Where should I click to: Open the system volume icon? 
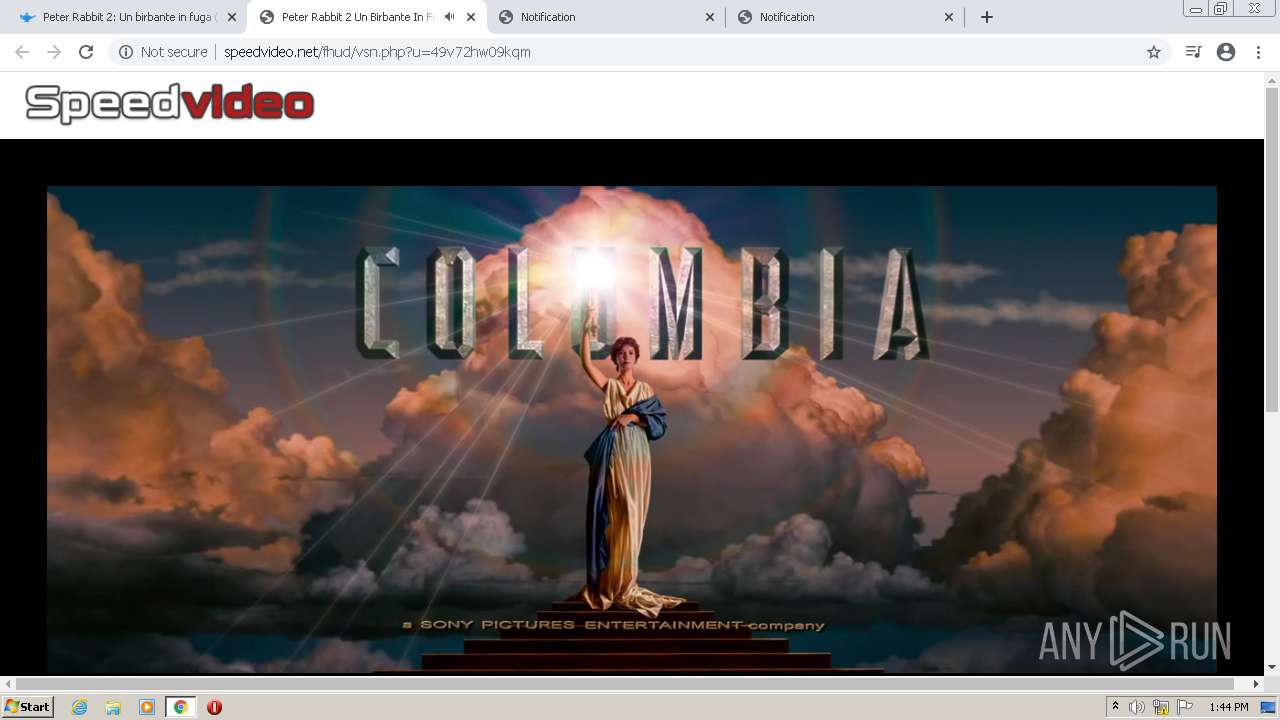point(1137,707)
